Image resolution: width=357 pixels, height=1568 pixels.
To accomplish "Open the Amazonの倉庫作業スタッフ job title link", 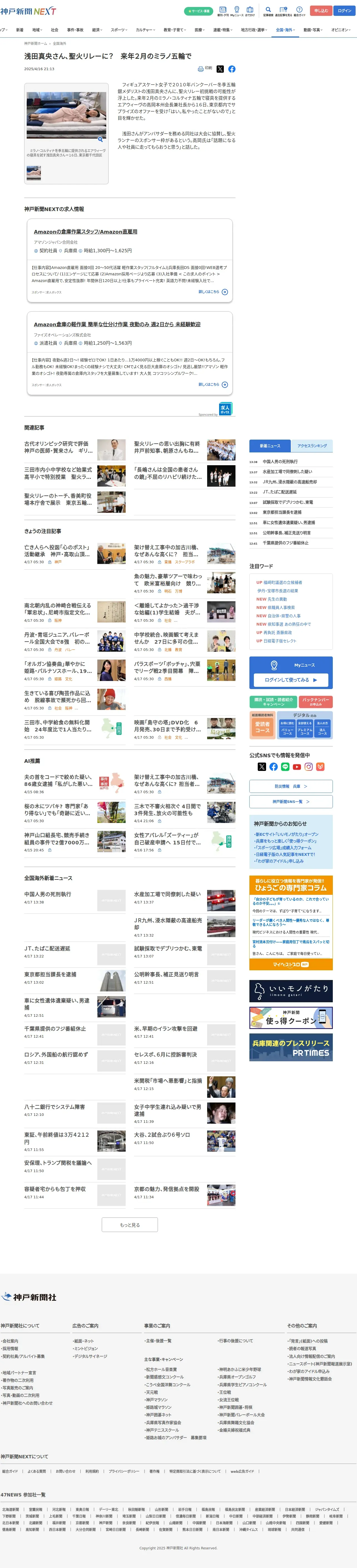I will coord(85,232).
